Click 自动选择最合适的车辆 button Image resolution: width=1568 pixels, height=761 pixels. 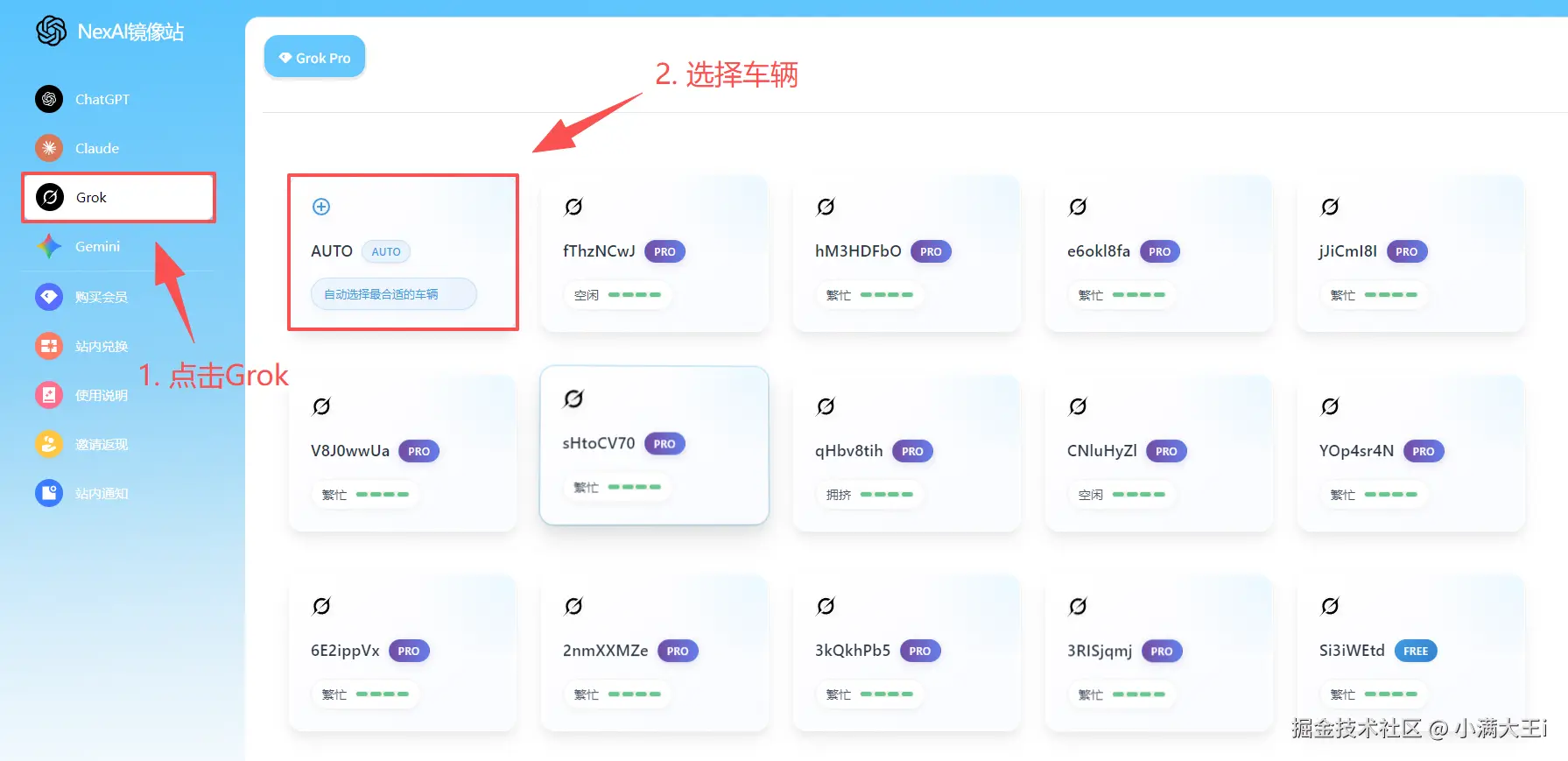(394, 294)
